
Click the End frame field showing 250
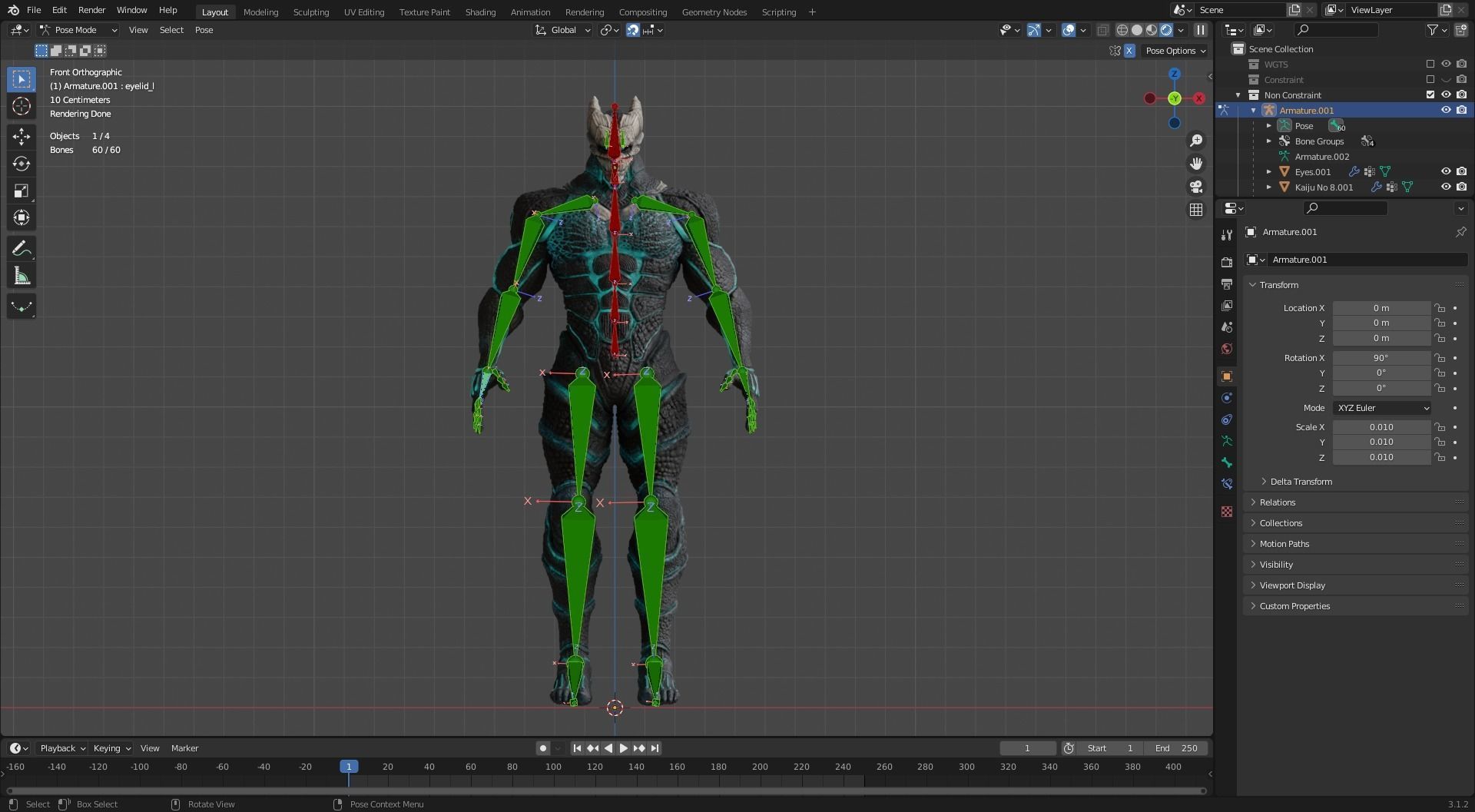1175,748
